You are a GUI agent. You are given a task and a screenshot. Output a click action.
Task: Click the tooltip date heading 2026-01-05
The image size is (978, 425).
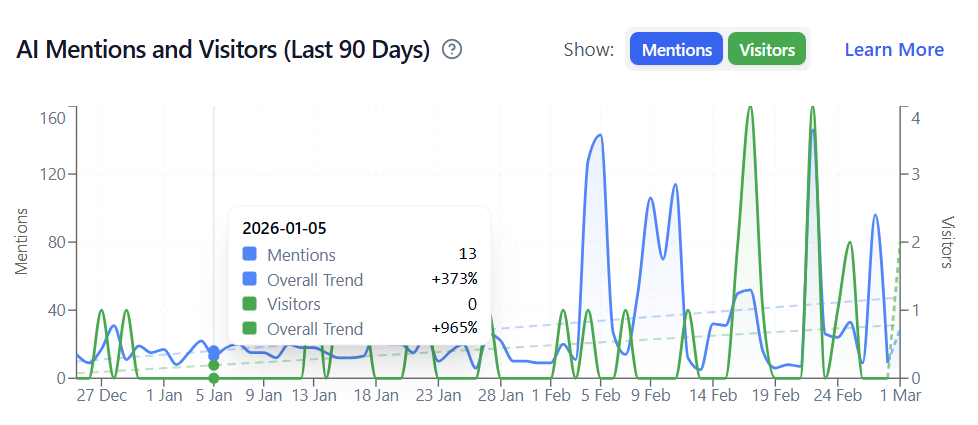[x=284, y=228]
